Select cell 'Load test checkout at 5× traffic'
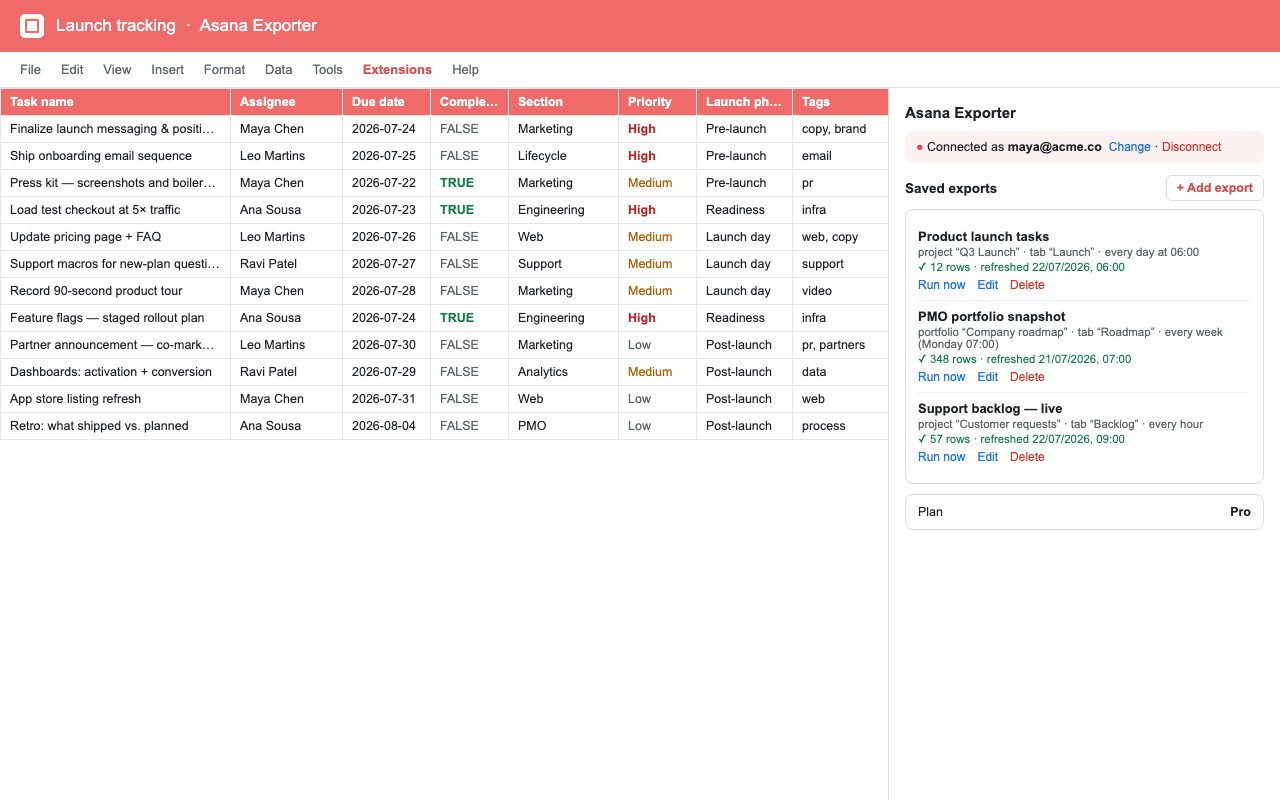Image resolution: width=1280 pixels, height=800 pixels. pos(115,210)
